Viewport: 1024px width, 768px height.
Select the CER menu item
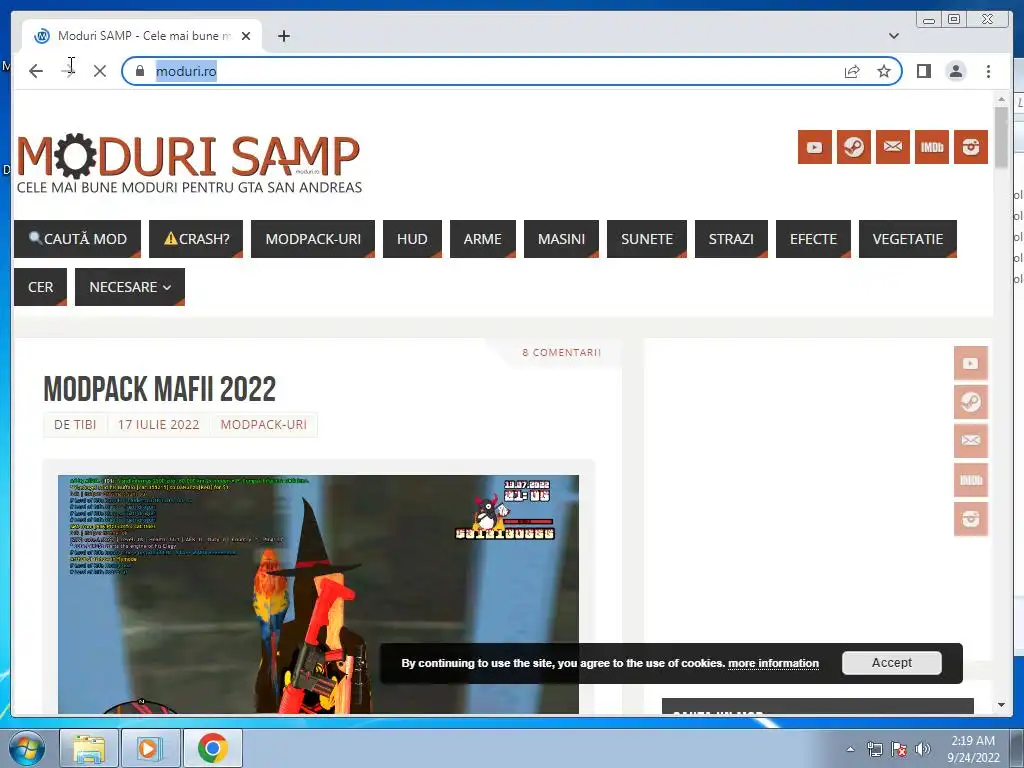tap(40, 287)
